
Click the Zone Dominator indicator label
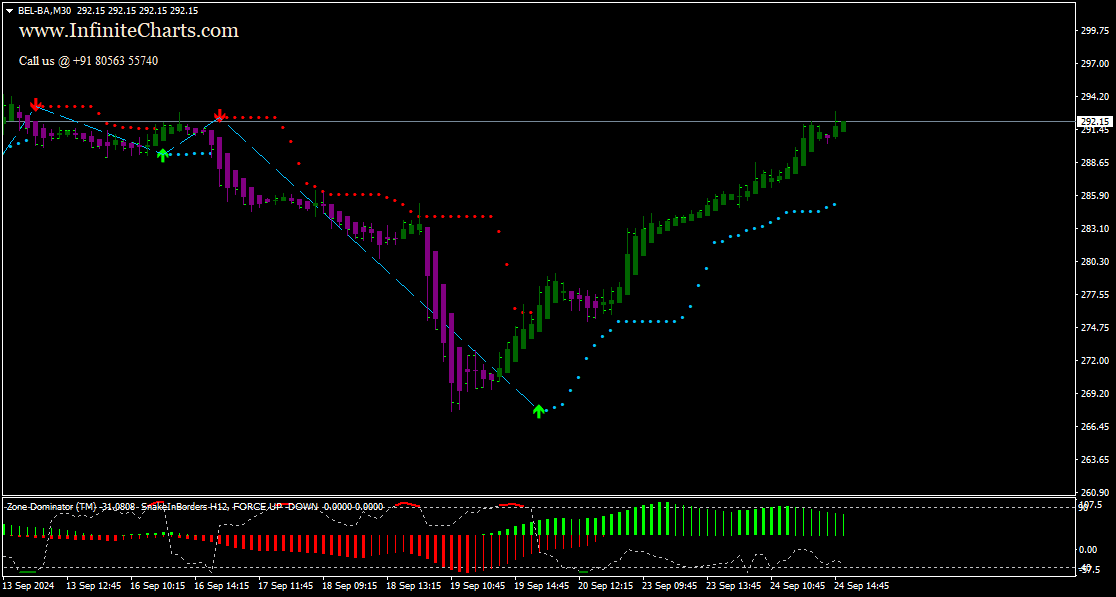[62, 506]
